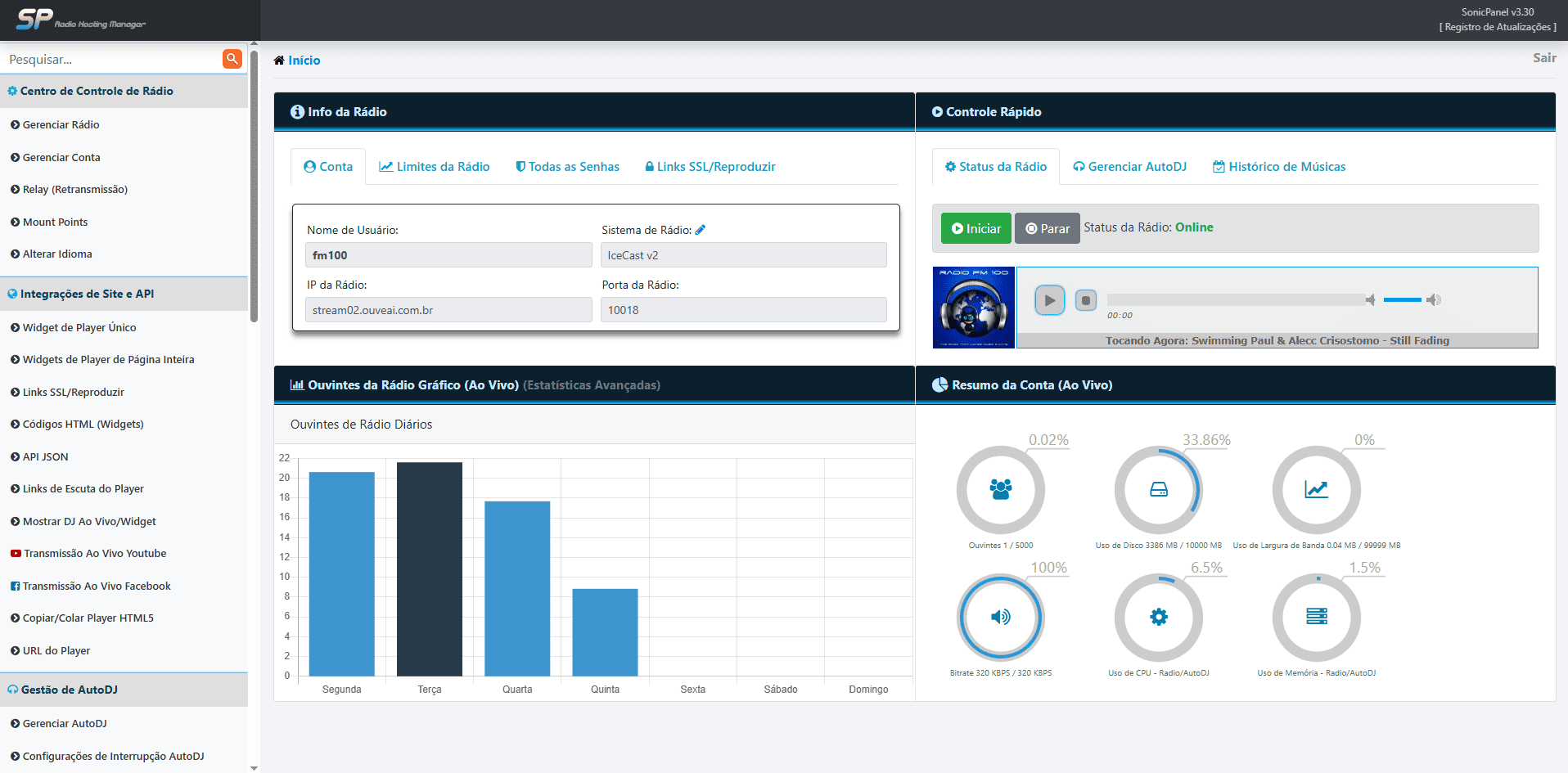
Task: Stop the player with the stop button
Action: tap(1086, 300)
